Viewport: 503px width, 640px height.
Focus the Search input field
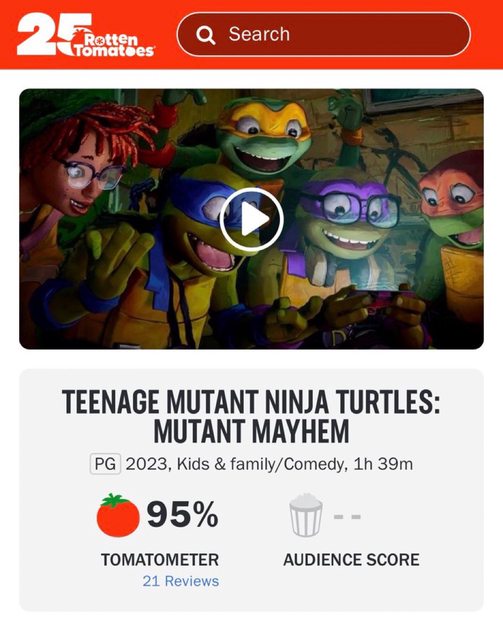pyautogui.click(x=323, y=34)
